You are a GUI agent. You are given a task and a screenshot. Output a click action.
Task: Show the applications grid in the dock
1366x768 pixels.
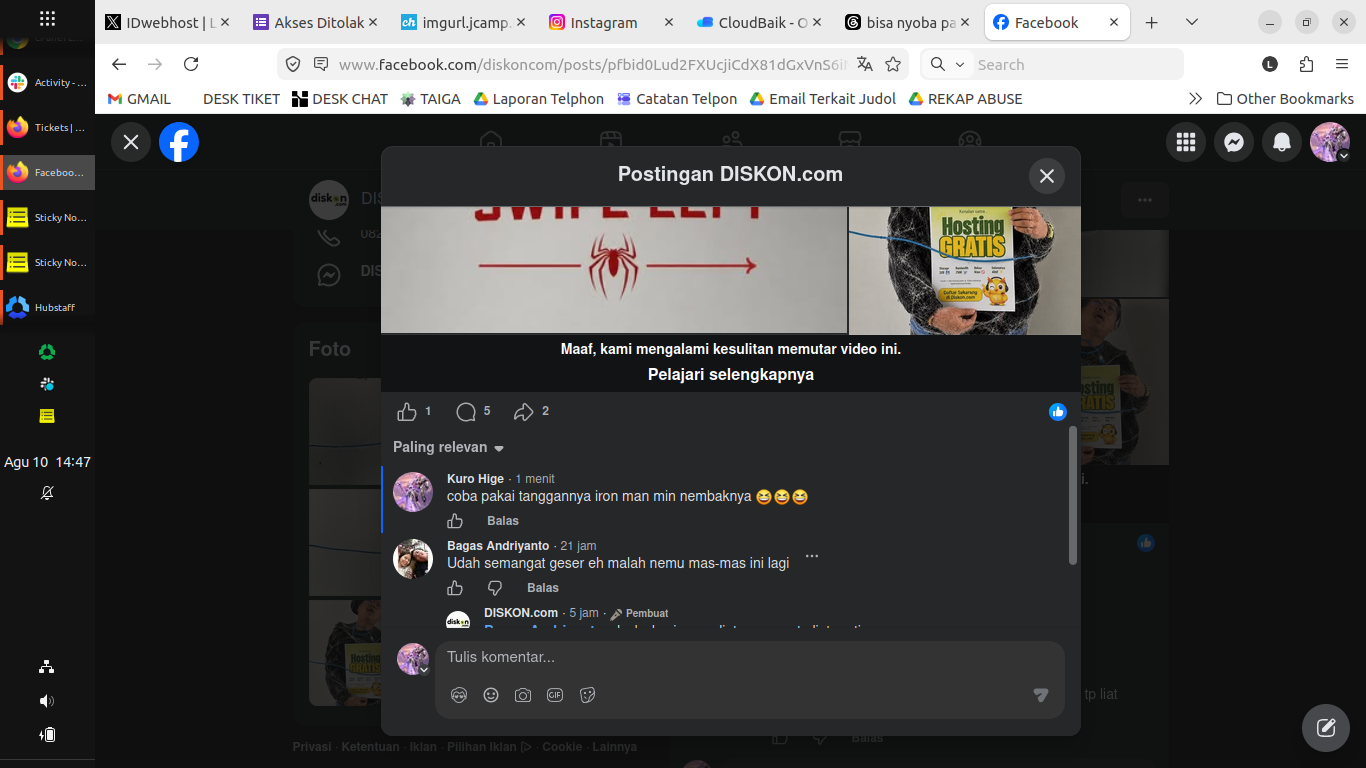47,19
